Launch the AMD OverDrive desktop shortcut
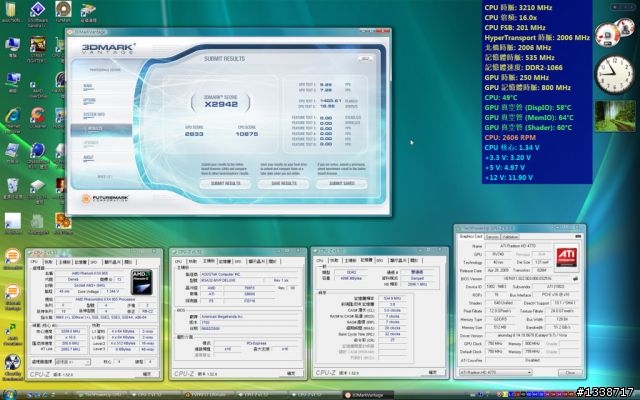The height and width of the screenshot is (400, 640). pyautogui.click(x=38, y=88)
